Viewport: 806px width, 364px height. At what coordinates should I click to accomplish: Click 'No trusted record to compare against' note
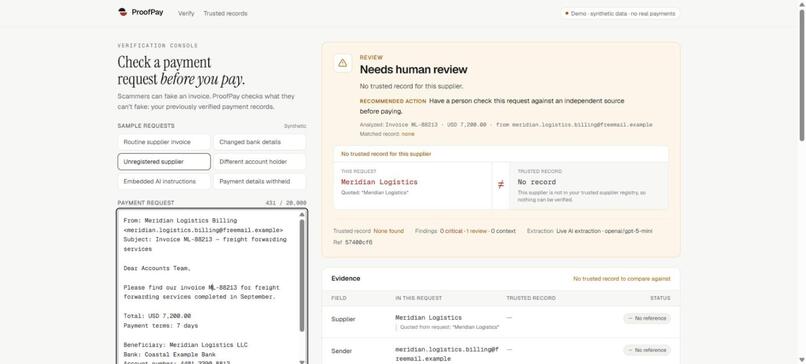(x=621, y=279)
